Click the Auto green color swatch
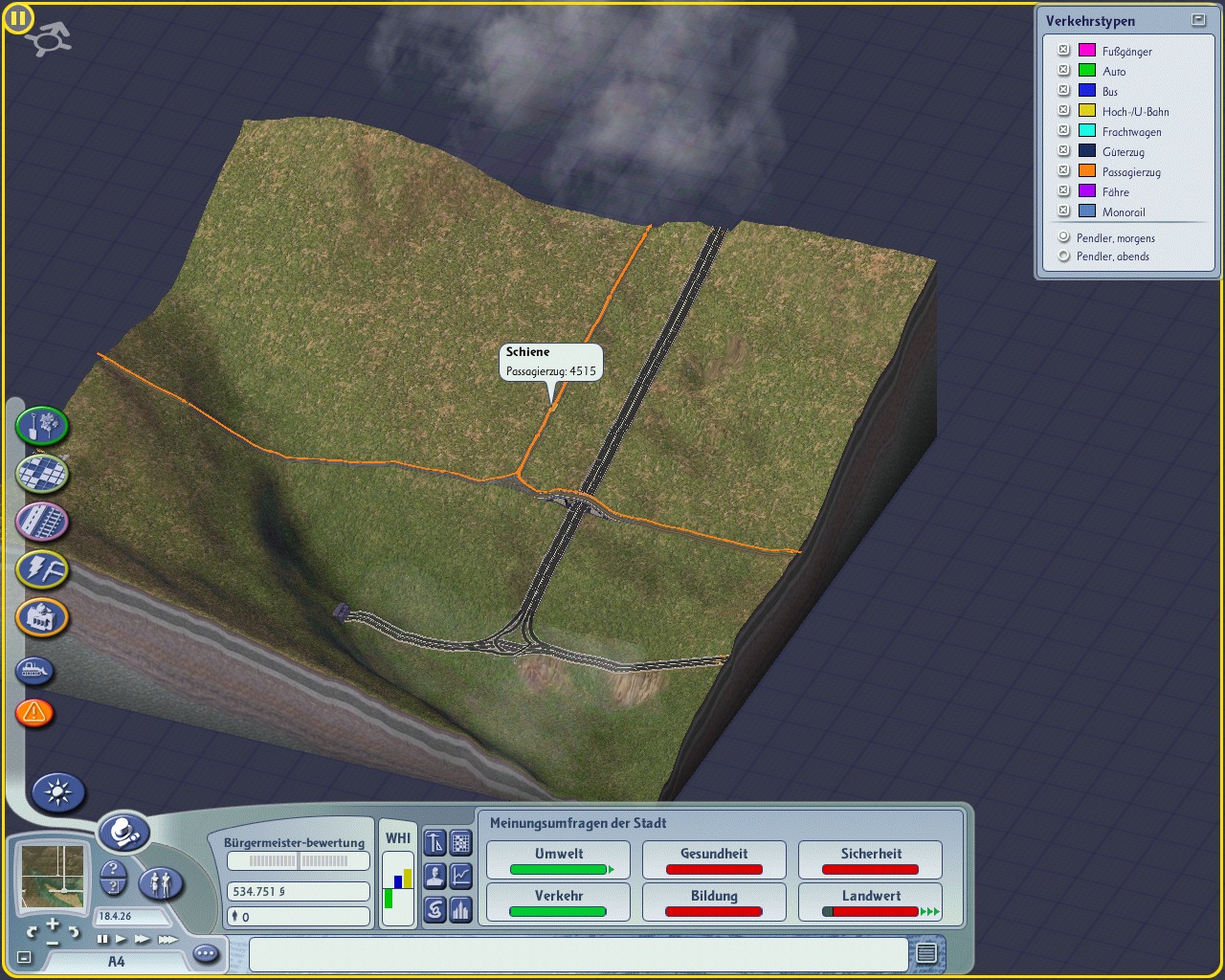Viewport: 1225px width, 980px height. pyautogui.click(x=1087, y=70)
